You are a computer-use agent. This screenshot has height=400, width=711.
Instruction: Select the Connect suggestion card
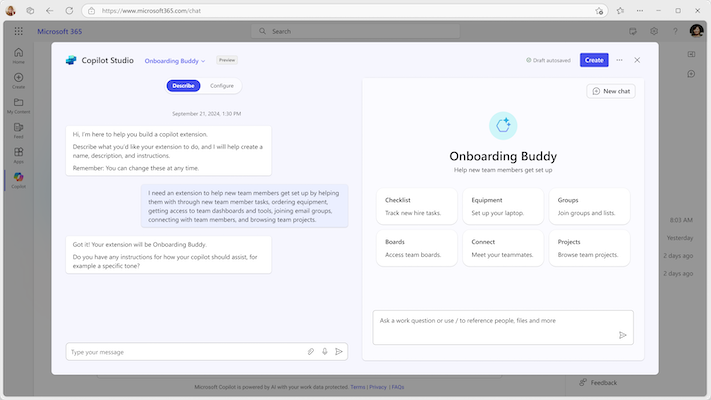tap(503, 248)
